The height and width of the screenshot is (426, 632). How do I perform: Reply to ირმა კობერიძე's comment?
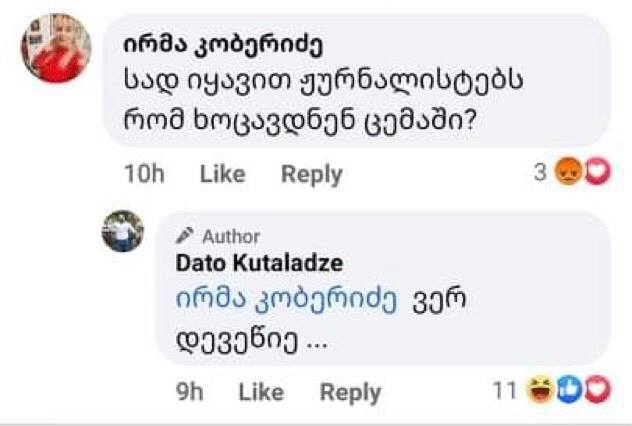(311, 174)
